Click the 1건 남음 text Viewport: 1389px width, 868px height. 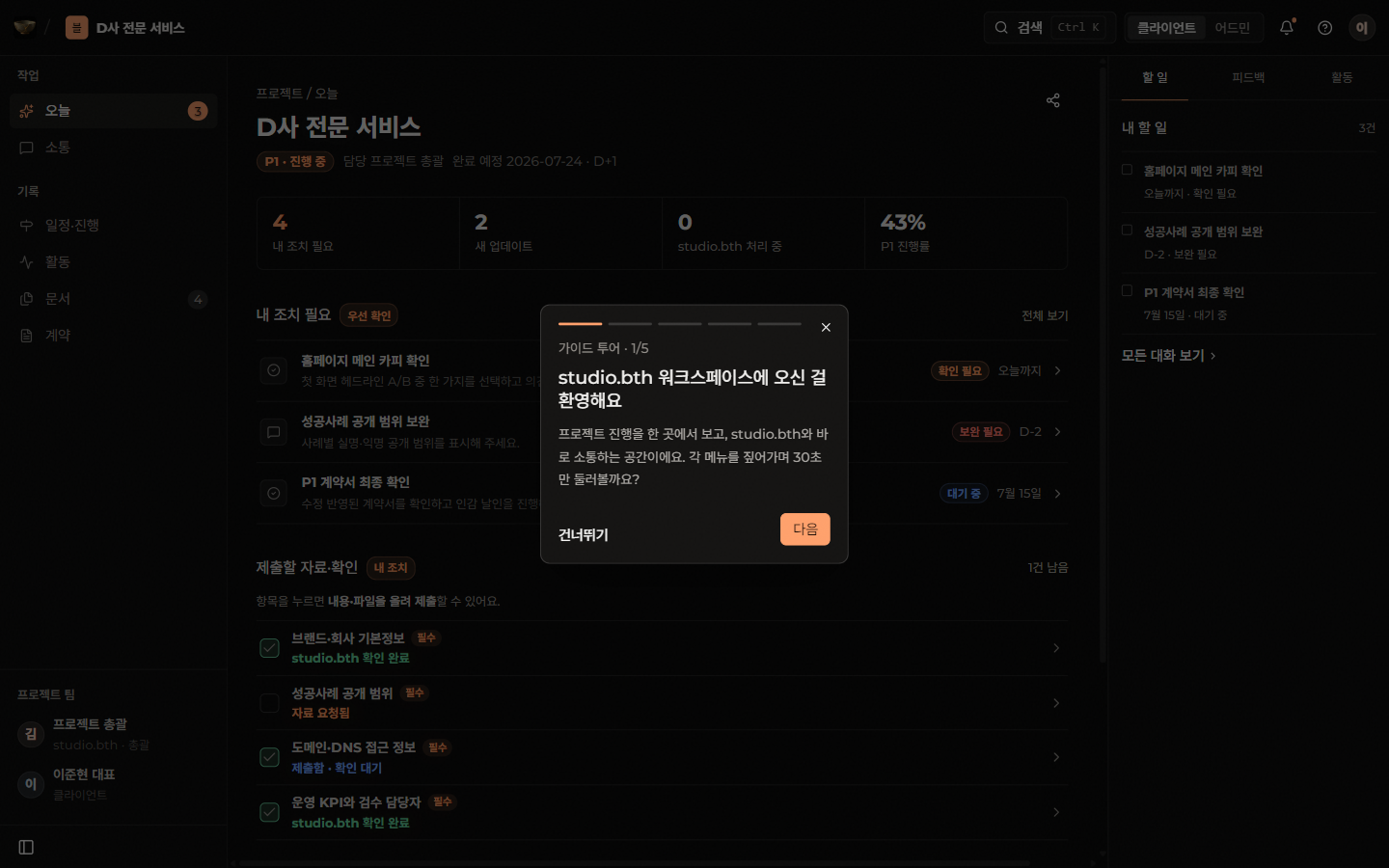click(1048, 568)
